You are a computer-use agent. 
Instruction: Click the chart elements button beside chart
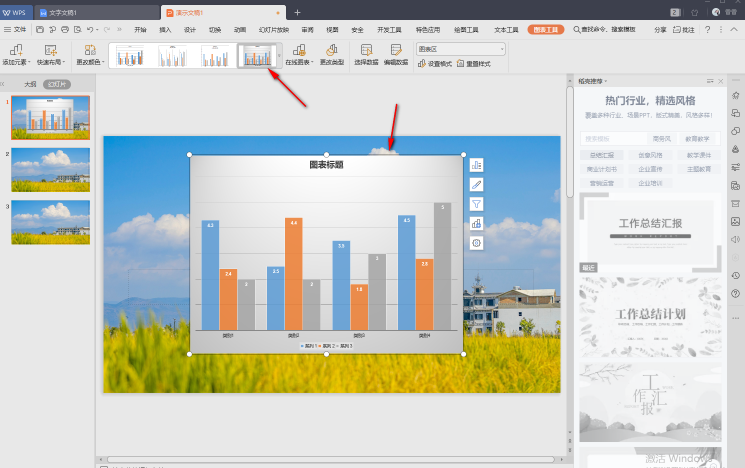[x=476, y=164]
